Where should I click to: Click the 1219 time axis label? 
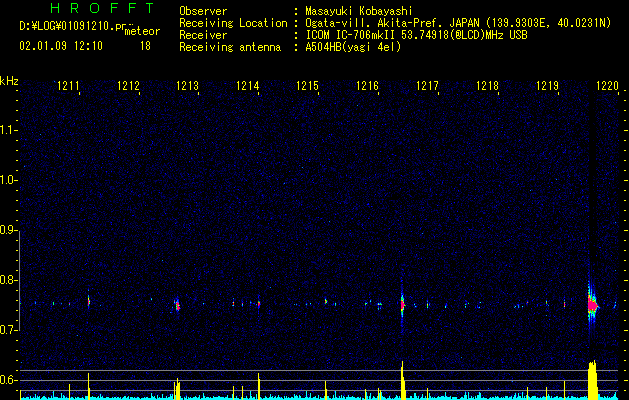pyautogui.click(x=548, y=85)
